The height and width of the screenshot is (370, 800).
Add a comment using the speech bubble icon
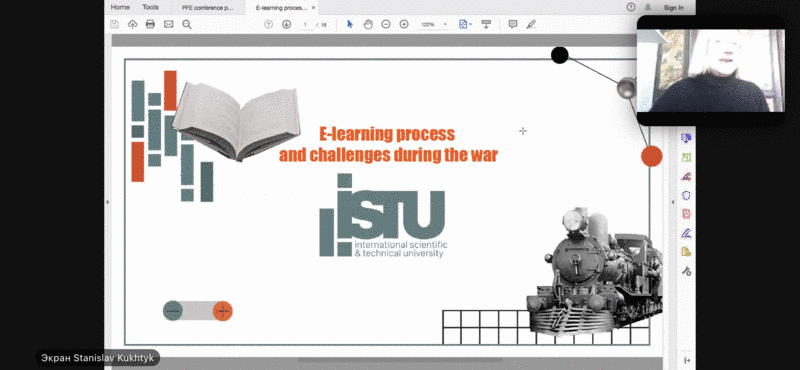coord(513,24)
